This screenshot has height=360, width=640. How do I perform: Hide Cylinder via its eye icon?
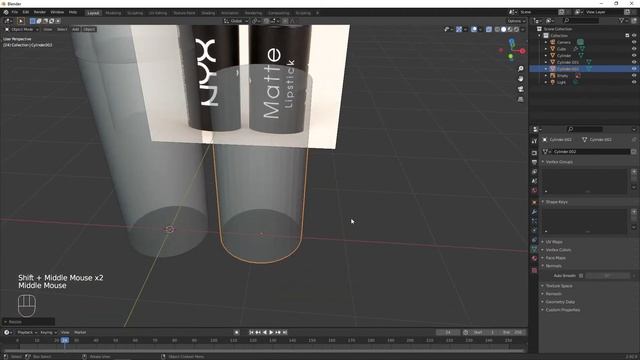(x=634, y=56)
